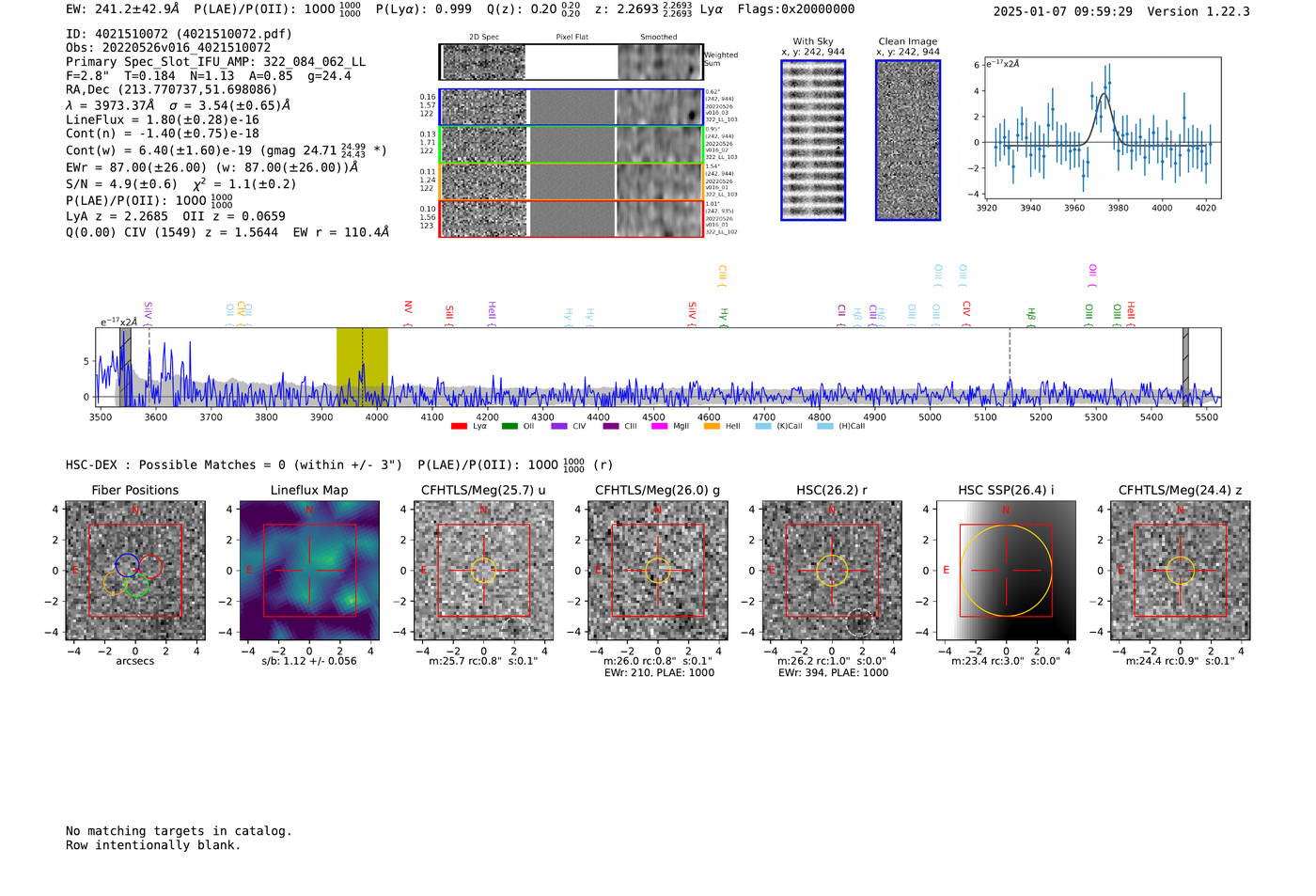Click the CIII legend swatch
1316x896 pixels.
611,426
